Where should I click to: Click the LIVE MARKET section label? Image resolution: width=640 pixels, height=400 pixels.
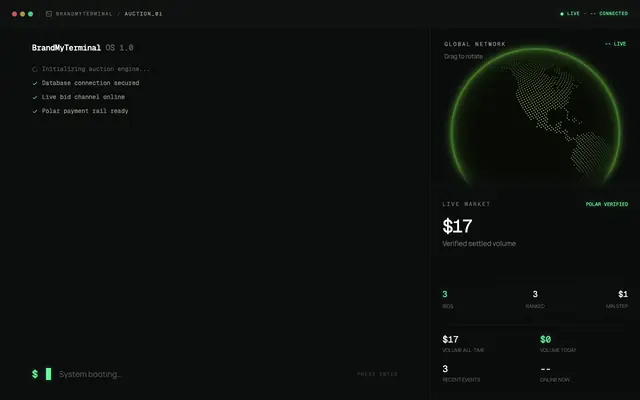pos(466,204)
